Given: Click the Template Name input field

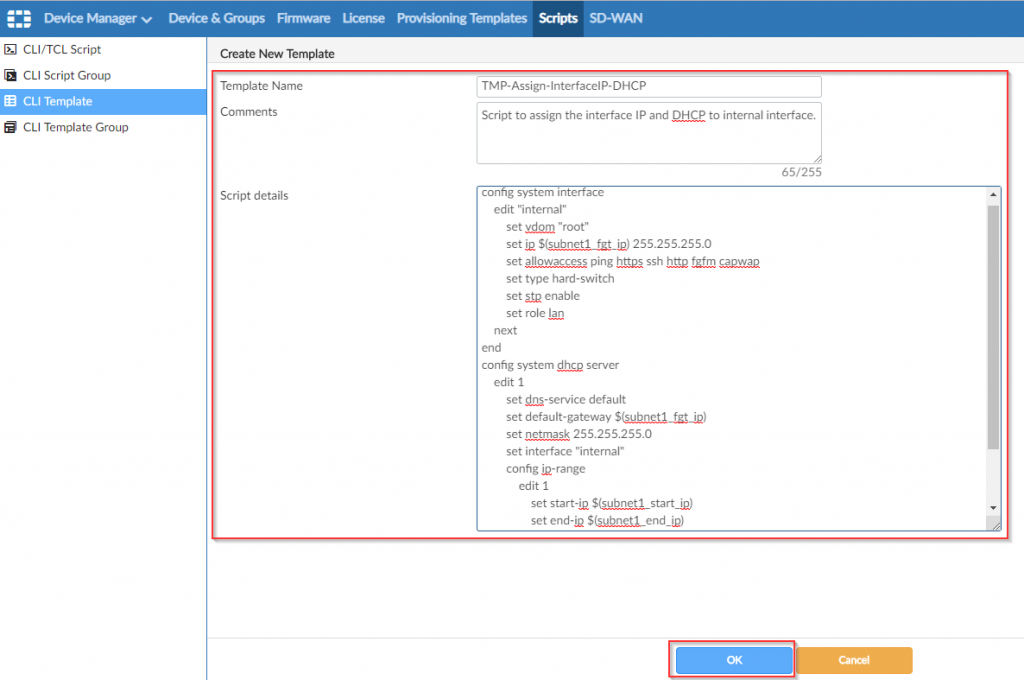Looking at the screenshot, I should (649, 87).
